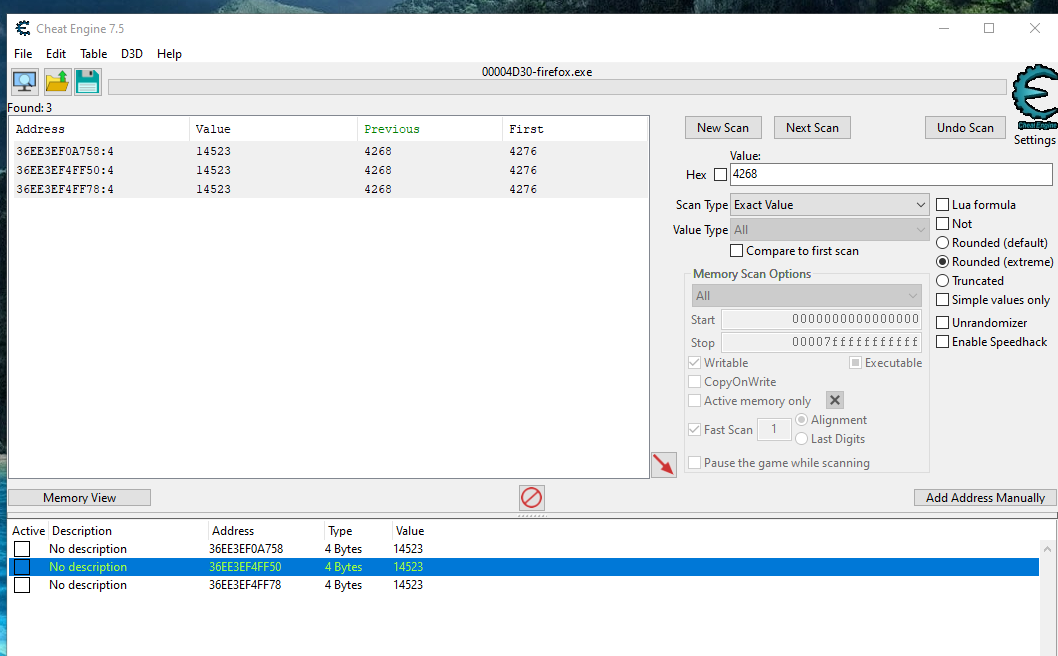Sort results by Address column header
This screenshot has height=656, width=1058.
click(x=99, y=129)
